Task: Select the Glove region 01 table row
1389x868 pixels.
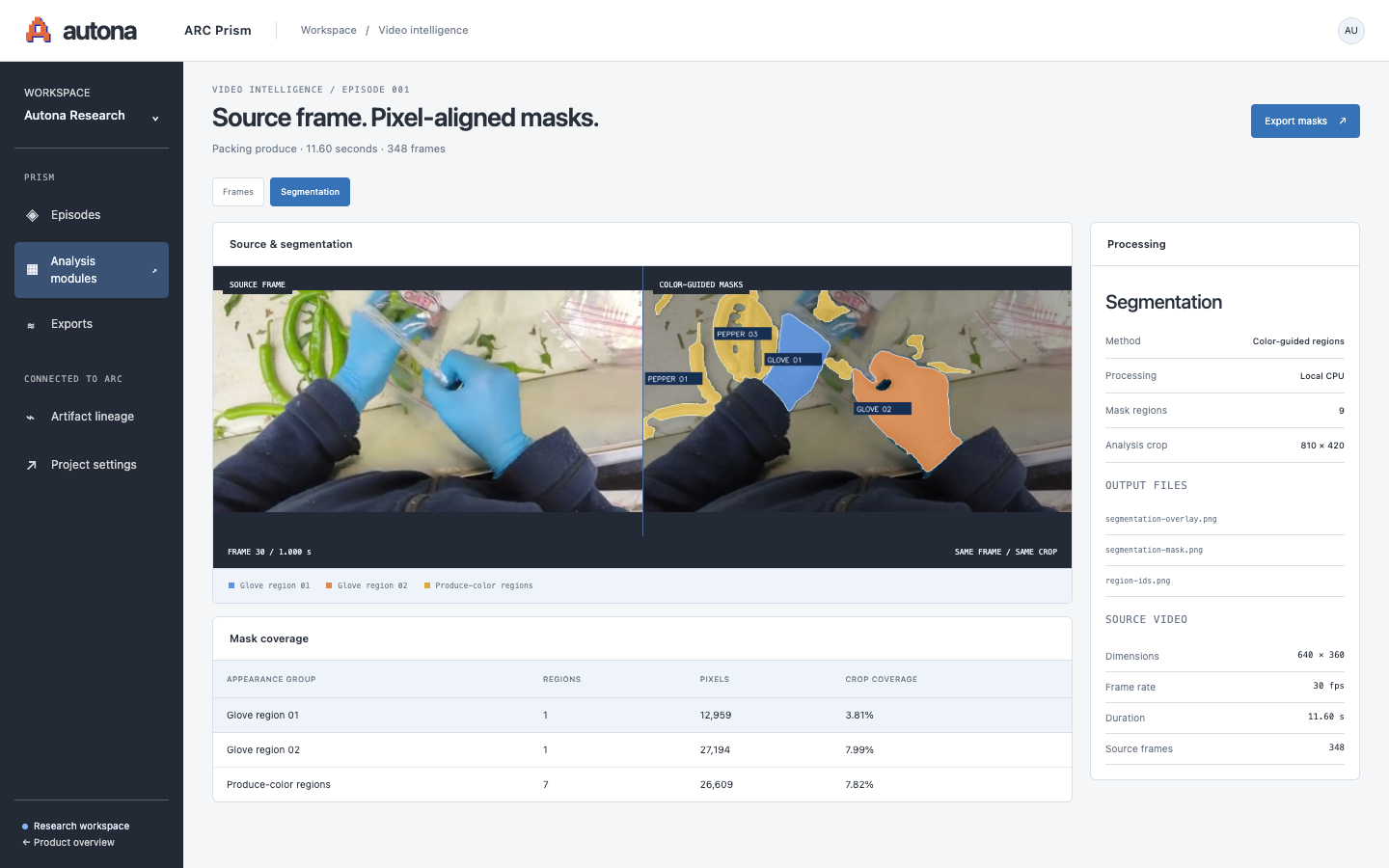Action: coord(642,716)
